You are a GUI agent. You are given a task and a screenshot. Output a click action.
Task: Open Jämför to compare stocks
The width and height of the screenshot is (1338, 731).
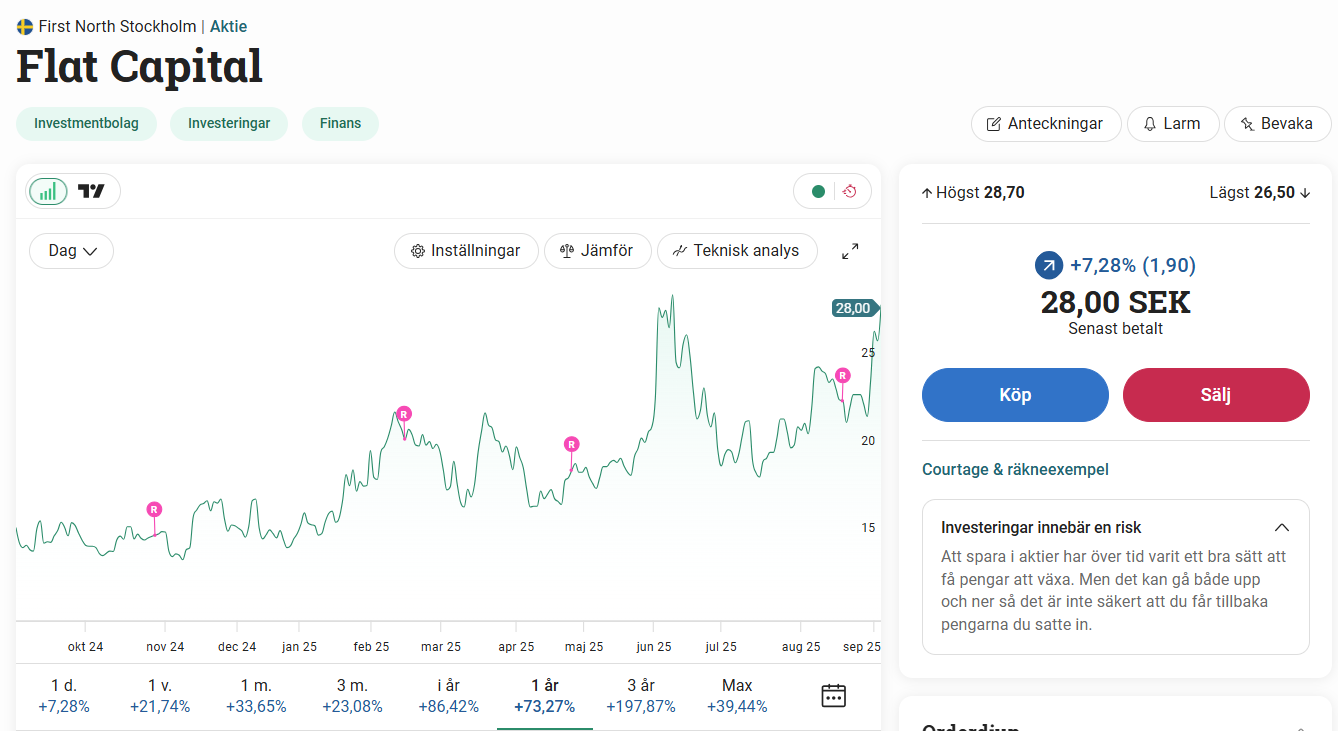pyautogui.click(x=597, y=251)
